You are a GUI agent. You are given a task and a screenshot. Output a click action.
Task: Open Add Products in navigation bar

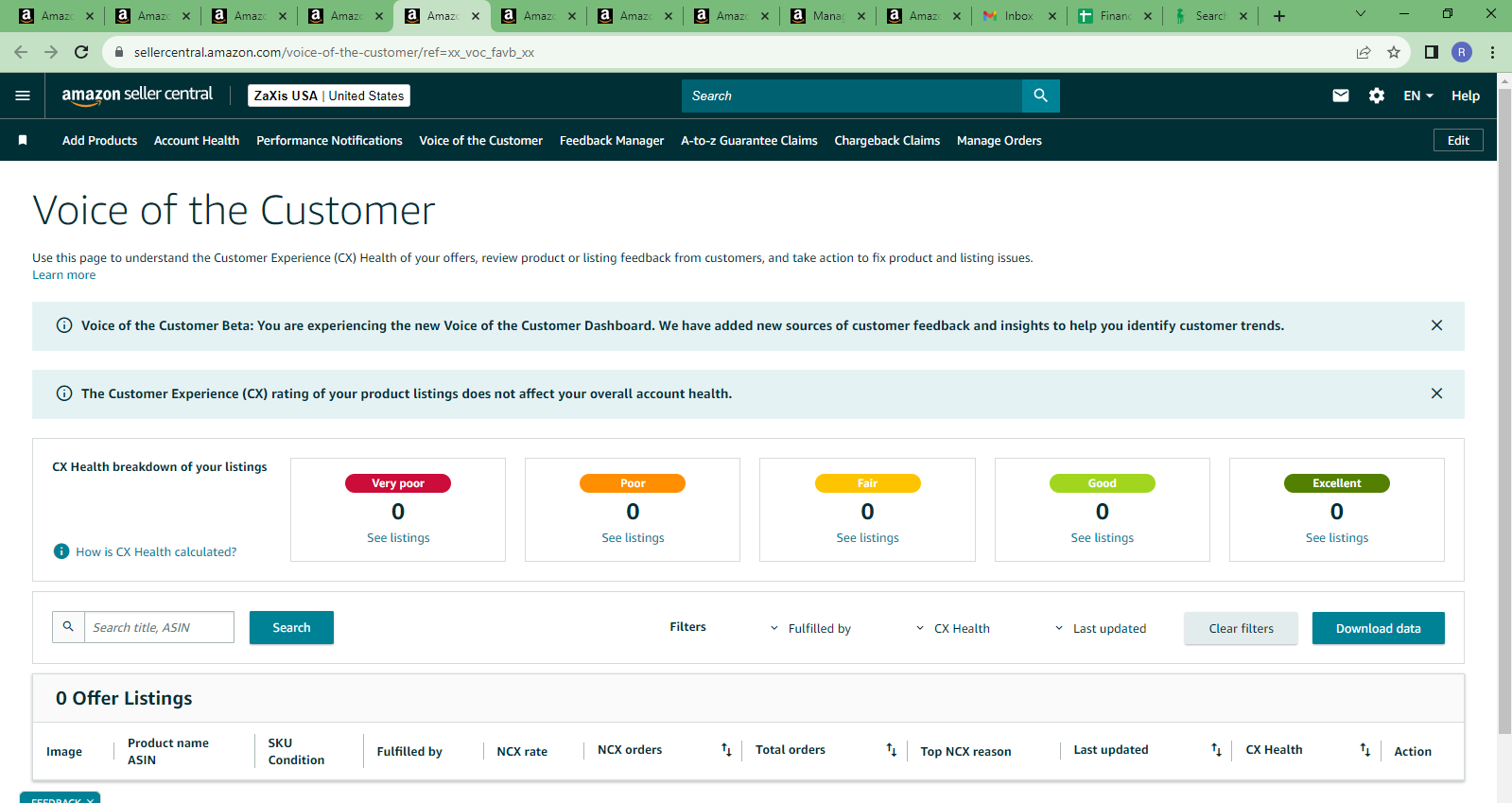pos(99,140)
